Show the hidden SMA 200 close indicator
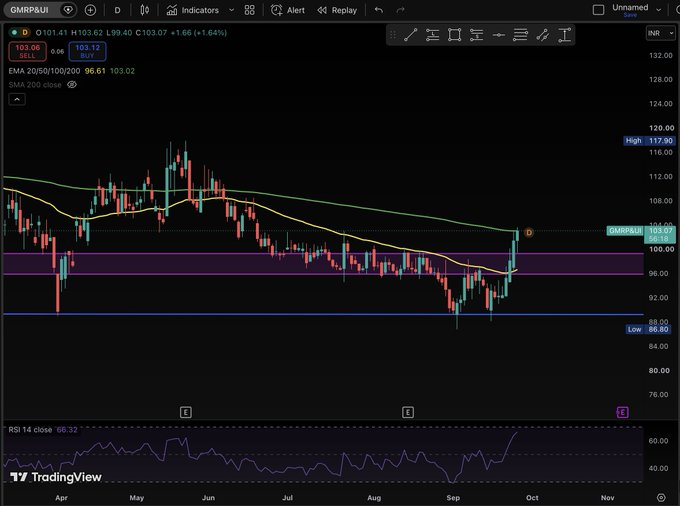The width and height of the screenshot is (680, 506). 72,85
